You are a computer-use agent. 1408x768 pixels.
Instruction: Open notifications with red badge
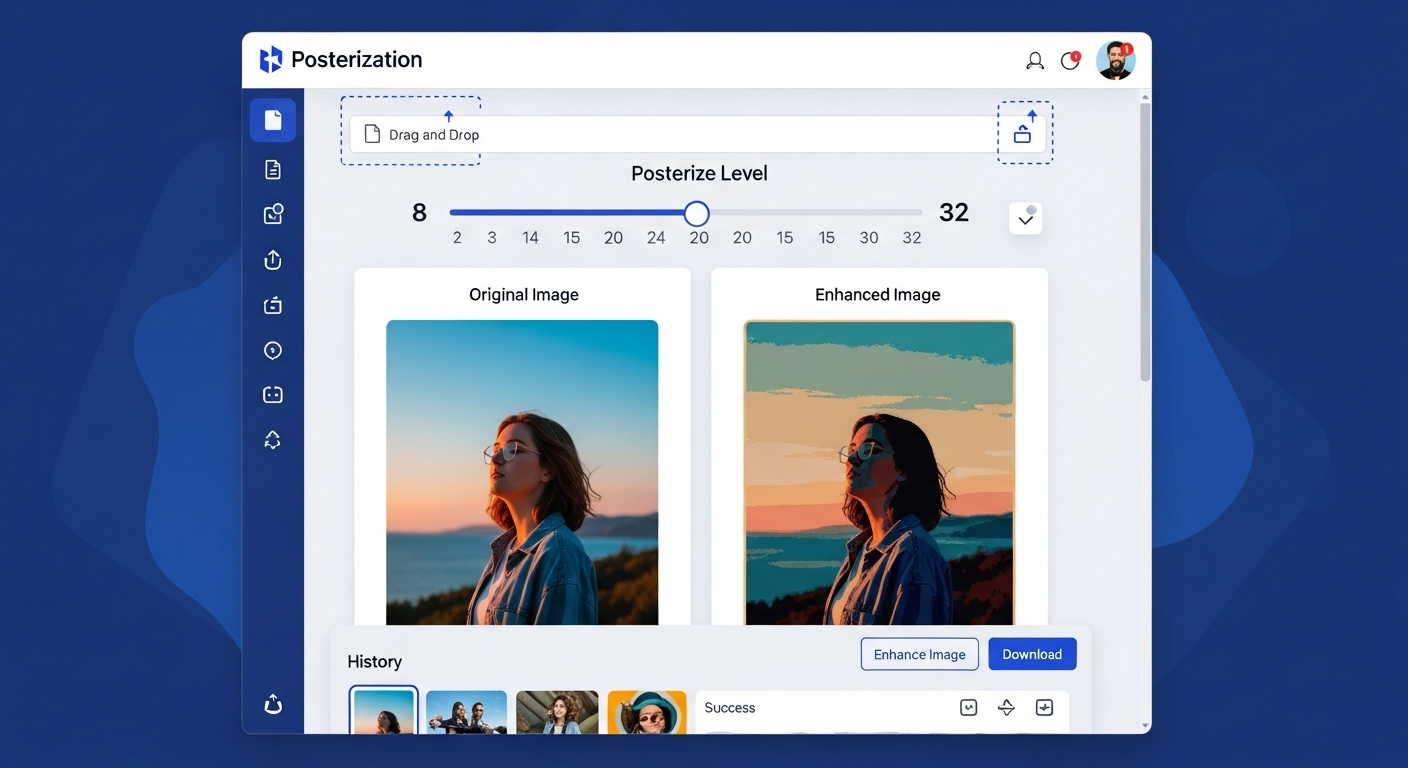point(1070,61)
